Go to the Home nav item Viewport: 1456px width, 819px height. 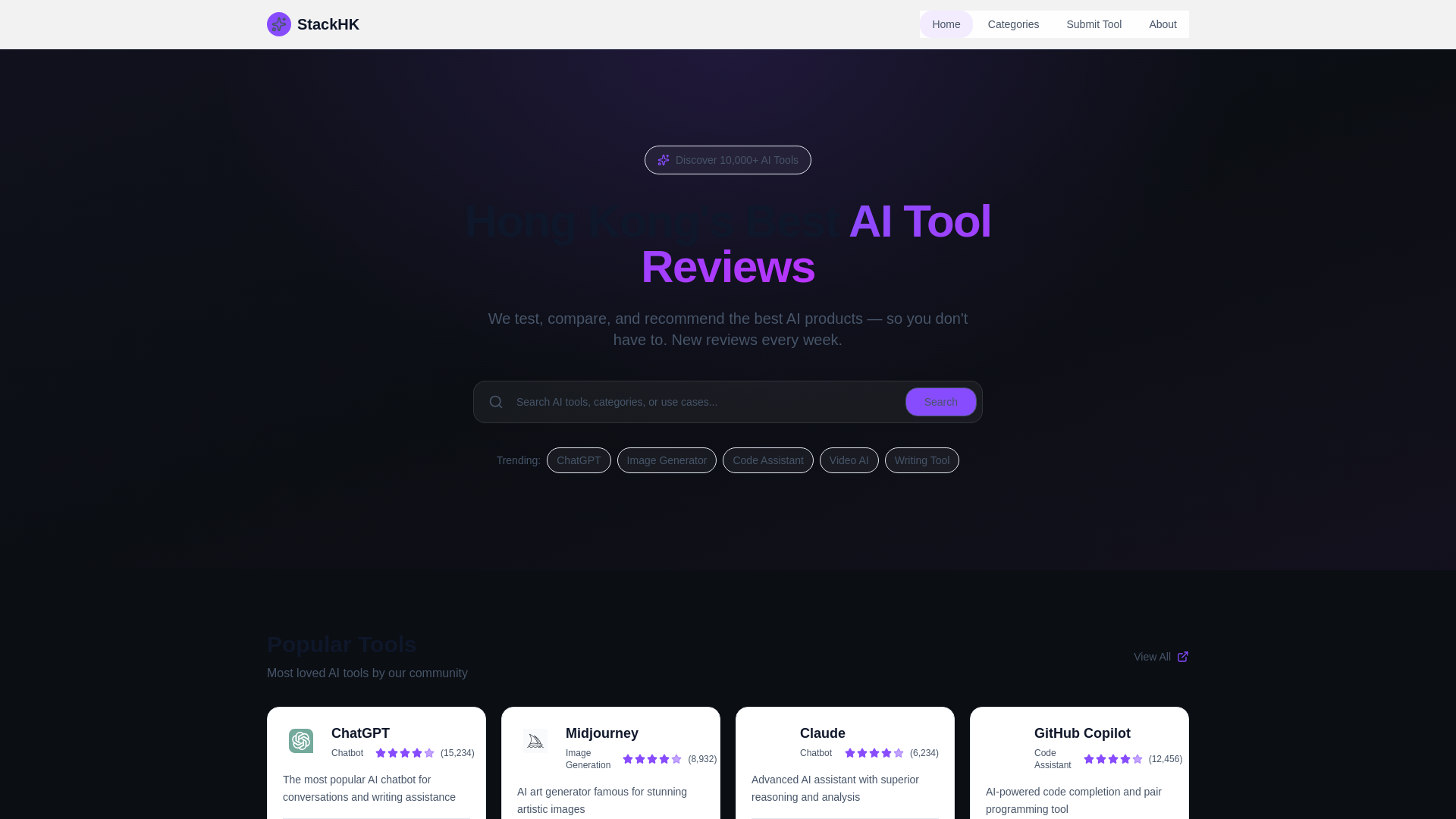[x=946, y=24]
